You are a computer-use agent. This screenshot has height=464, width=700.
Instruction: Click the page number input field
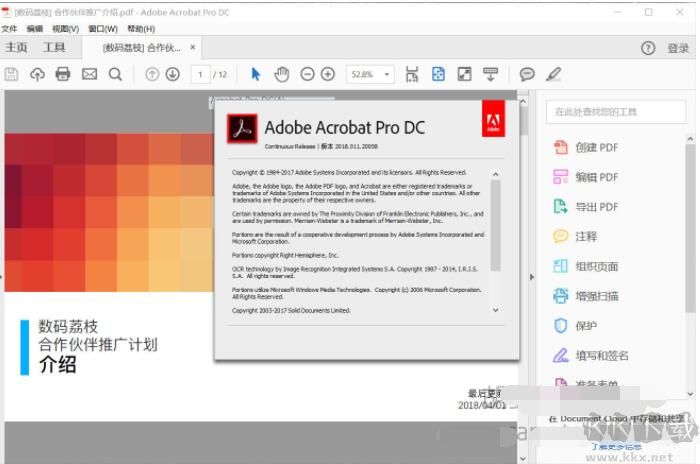click(x=200, y=74)
